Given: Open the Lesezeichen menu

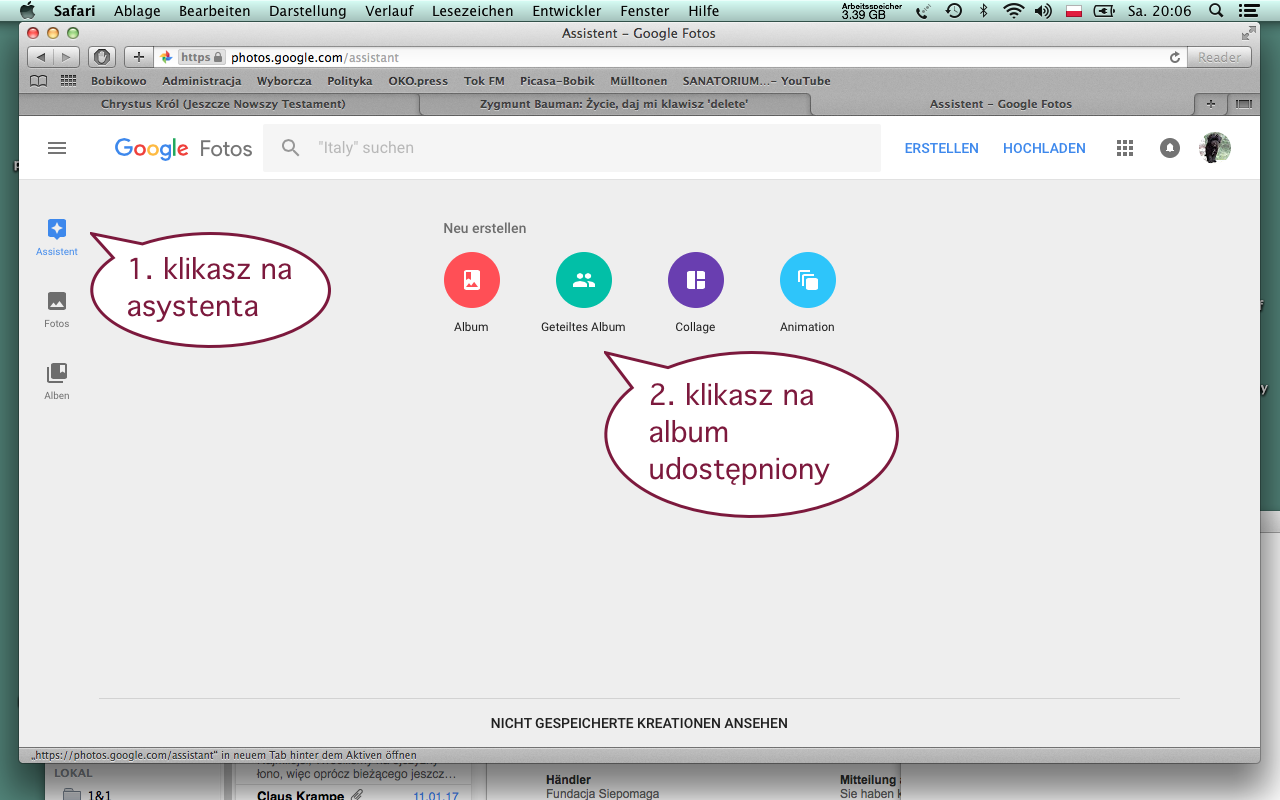Looking at the screenshot, I should (x=472, y=11).
